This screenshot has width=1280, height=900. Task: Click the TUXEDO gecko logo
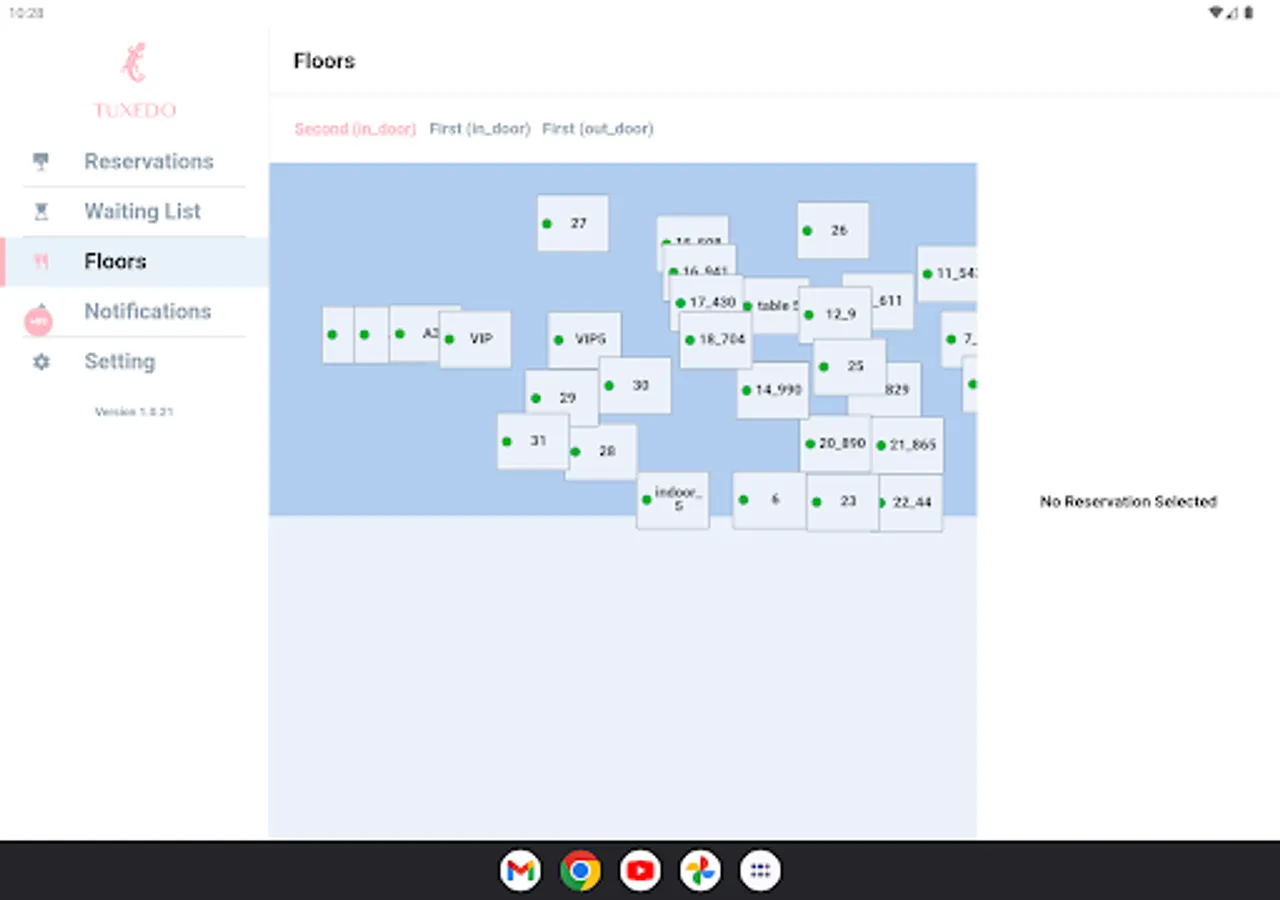tap(134, 65)
